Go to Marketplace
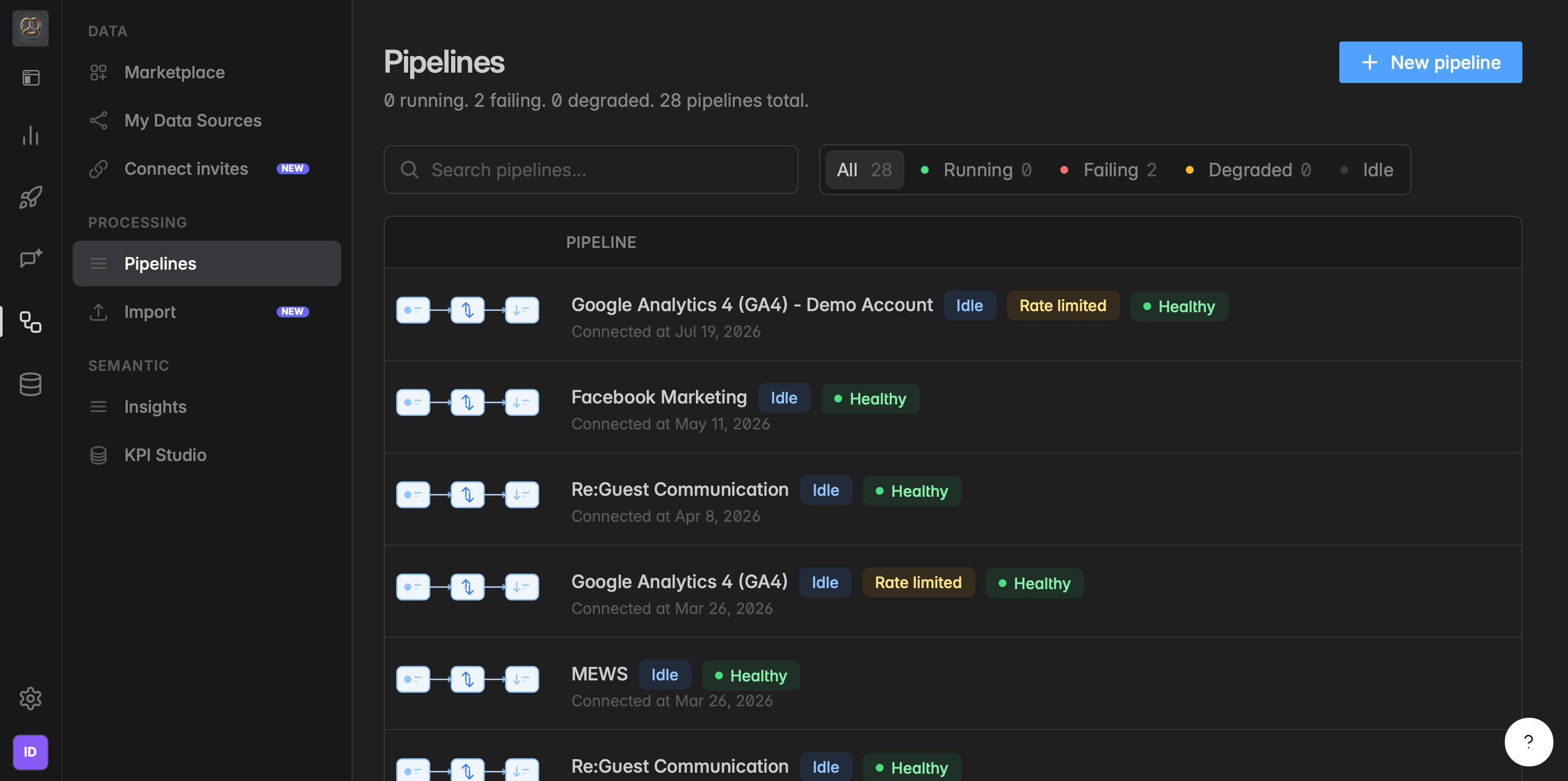Screen dimensions: 1568x781 point(206,73)
